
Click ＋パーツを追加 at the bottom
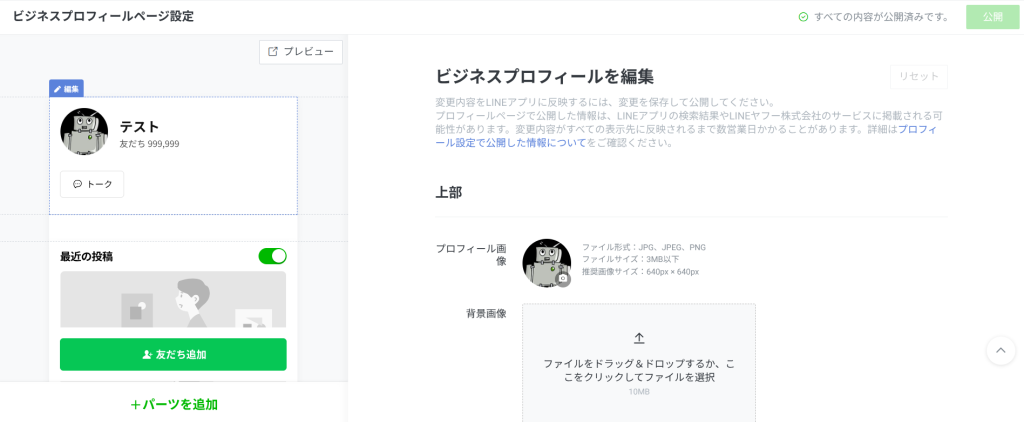[174, 404]
